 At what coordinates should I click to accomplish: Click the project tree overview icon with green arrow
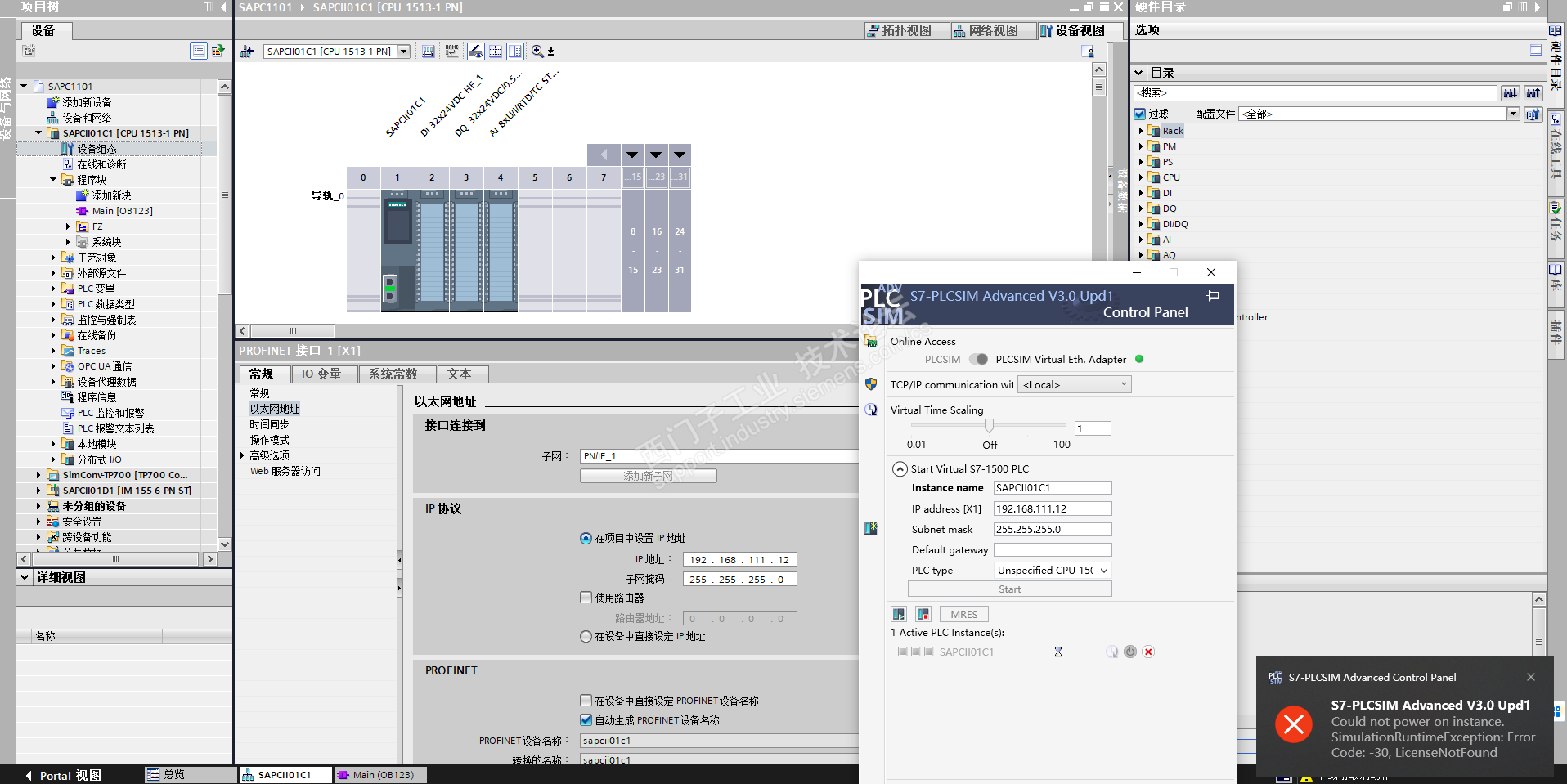[218, 51]
